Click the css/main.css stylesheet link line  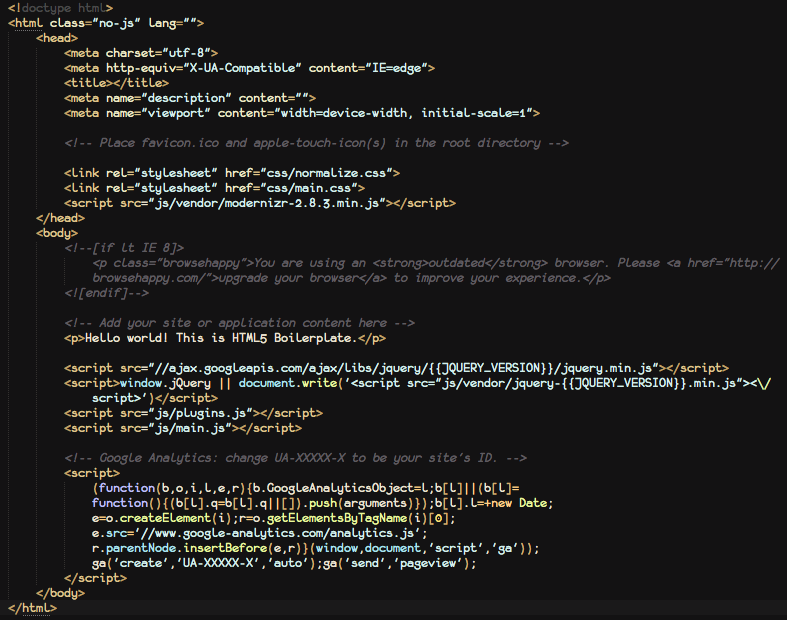[214, 188]
